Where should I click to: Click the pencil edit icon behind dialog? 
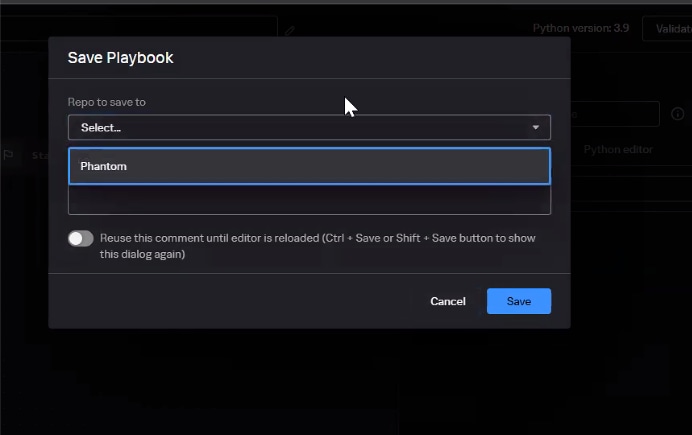[x=290, y=31]
